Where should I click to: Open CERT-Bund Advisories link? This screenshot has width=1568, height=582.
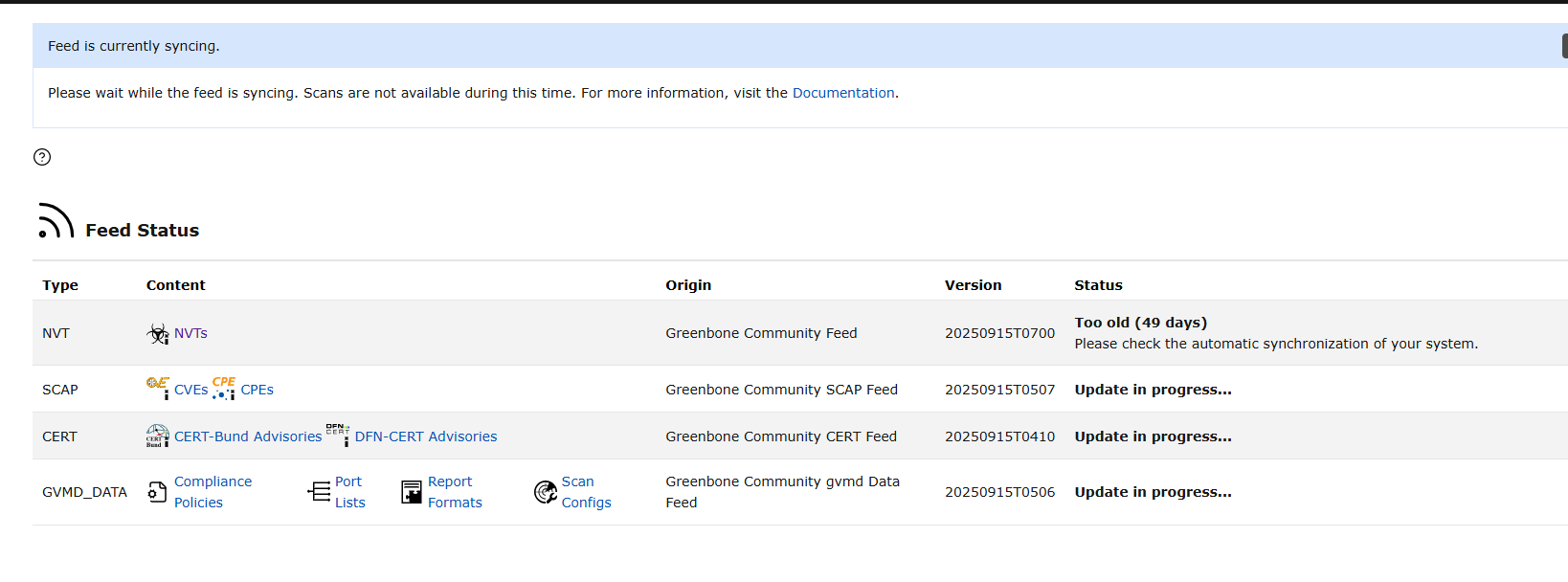tap(248, 436)
